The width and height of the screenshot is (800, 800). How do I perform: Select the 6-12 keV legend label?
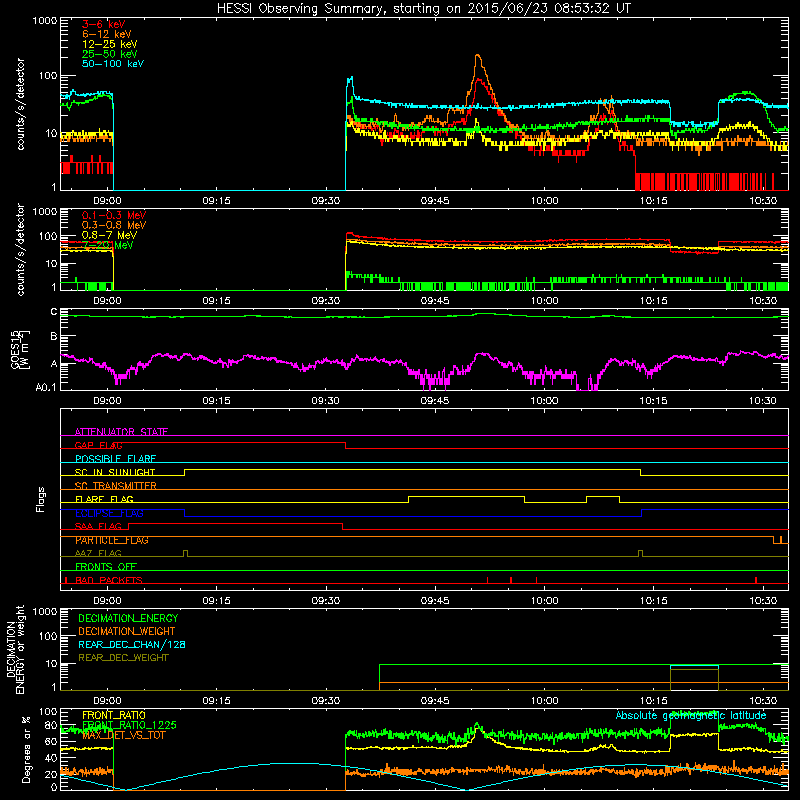click(107, 34)
